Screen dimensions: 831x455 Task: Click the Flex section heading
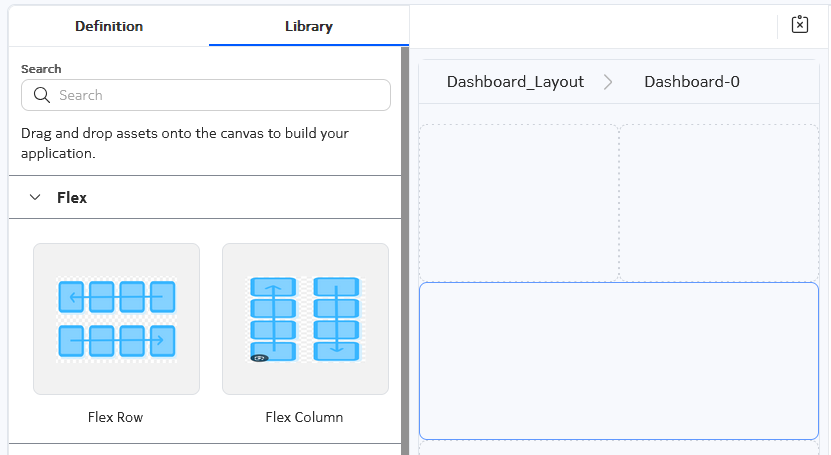pyautogui.click(x=72, y=198)
